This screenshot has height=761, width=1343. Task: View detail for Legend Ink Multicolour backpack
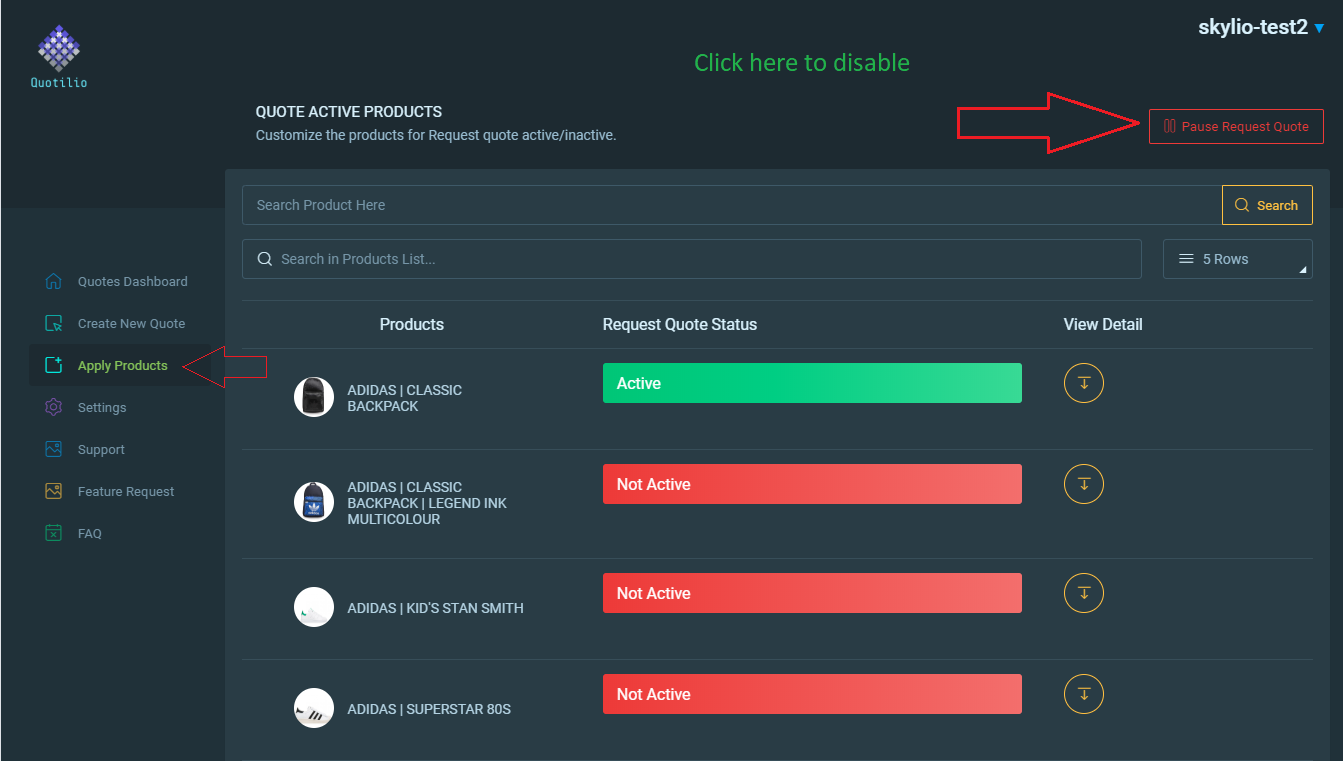[1083, 484]
